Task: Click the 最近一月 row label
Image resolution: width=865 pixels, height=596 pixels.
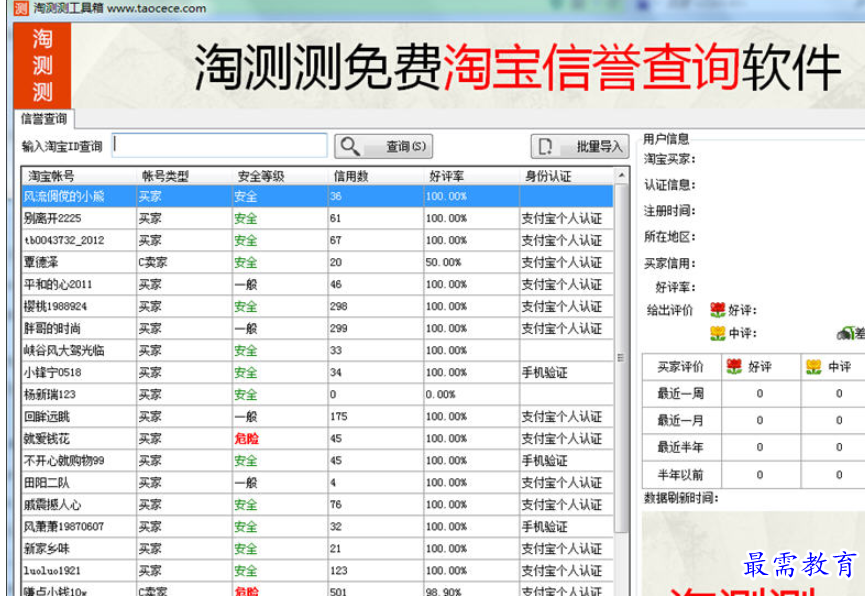Action: [x=681, y=421]
